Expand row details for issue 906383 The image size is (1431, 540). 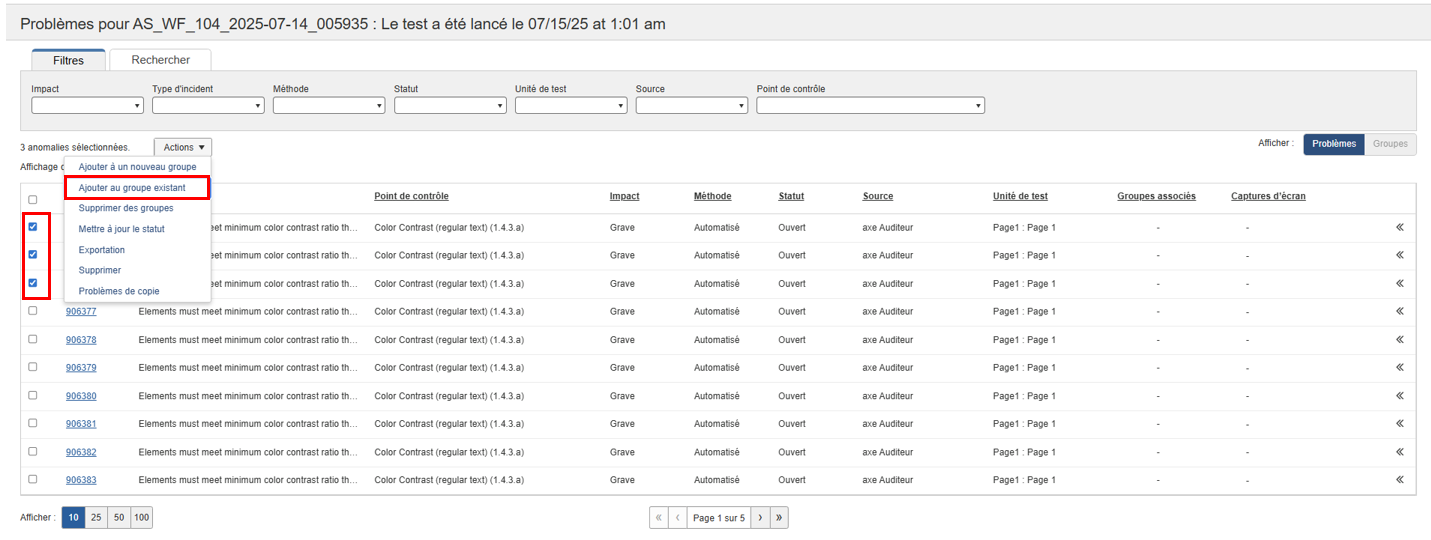tap(1400, 480)
